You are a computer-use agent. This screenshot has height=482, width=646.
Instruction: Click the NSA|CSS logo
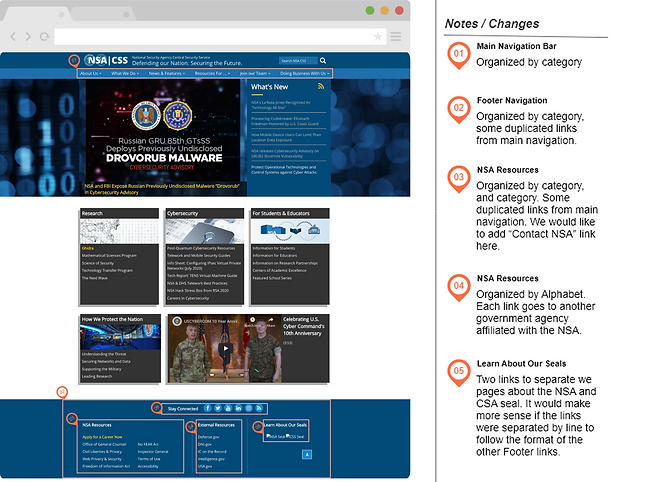click(x=106, y=61)
